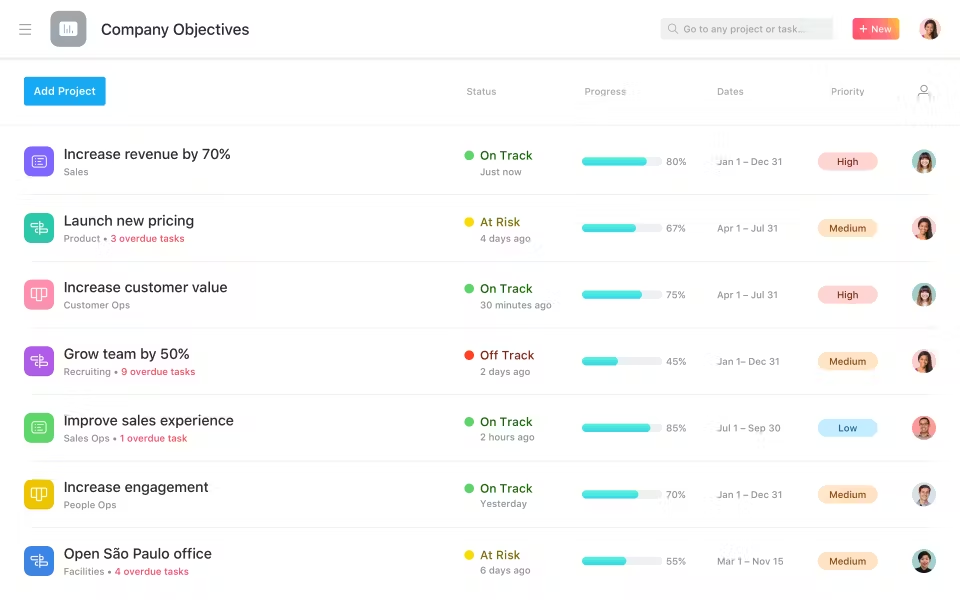Screen dimensions: 960x600
Task: Click the owner column person icon
Action: coord(923,92)
